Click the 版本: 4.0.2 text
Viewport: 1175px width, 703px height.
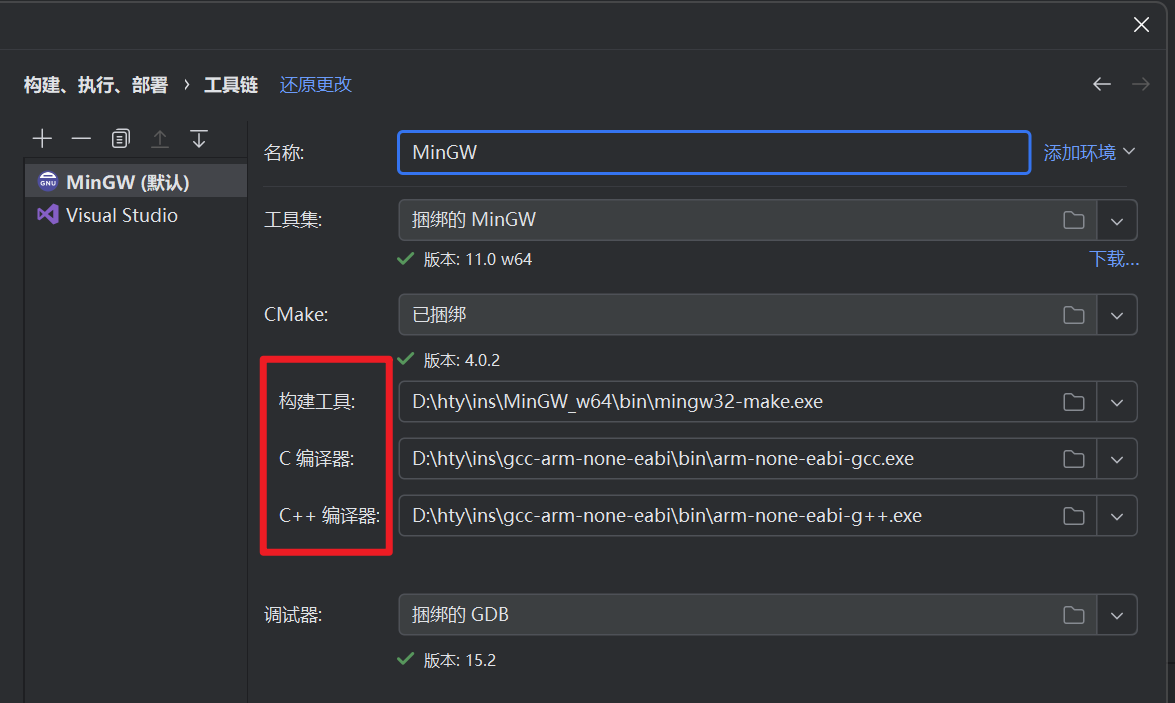click(x=462, y=360)
